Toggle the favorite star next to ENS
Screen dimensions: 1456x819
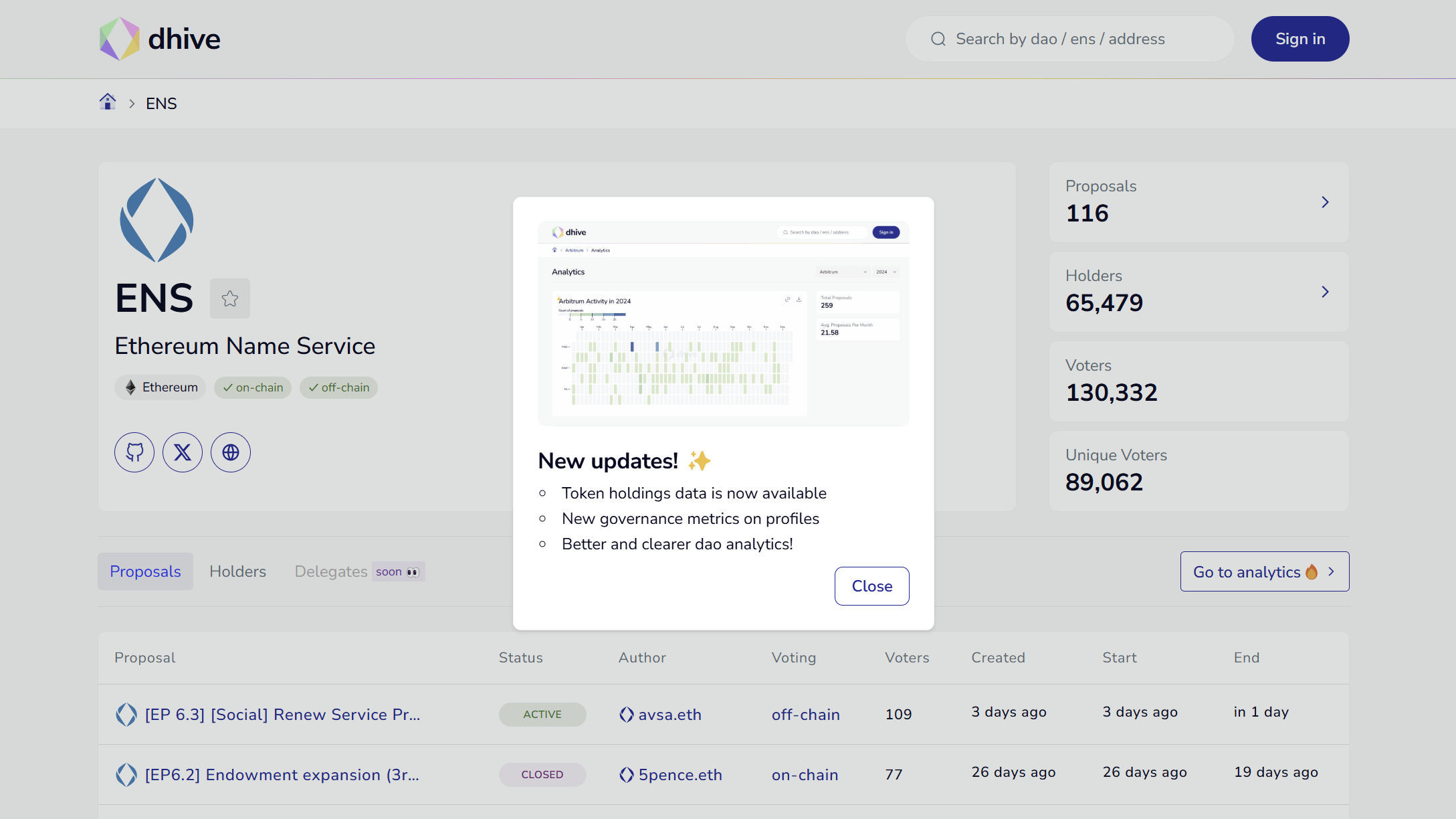point(230,298)
